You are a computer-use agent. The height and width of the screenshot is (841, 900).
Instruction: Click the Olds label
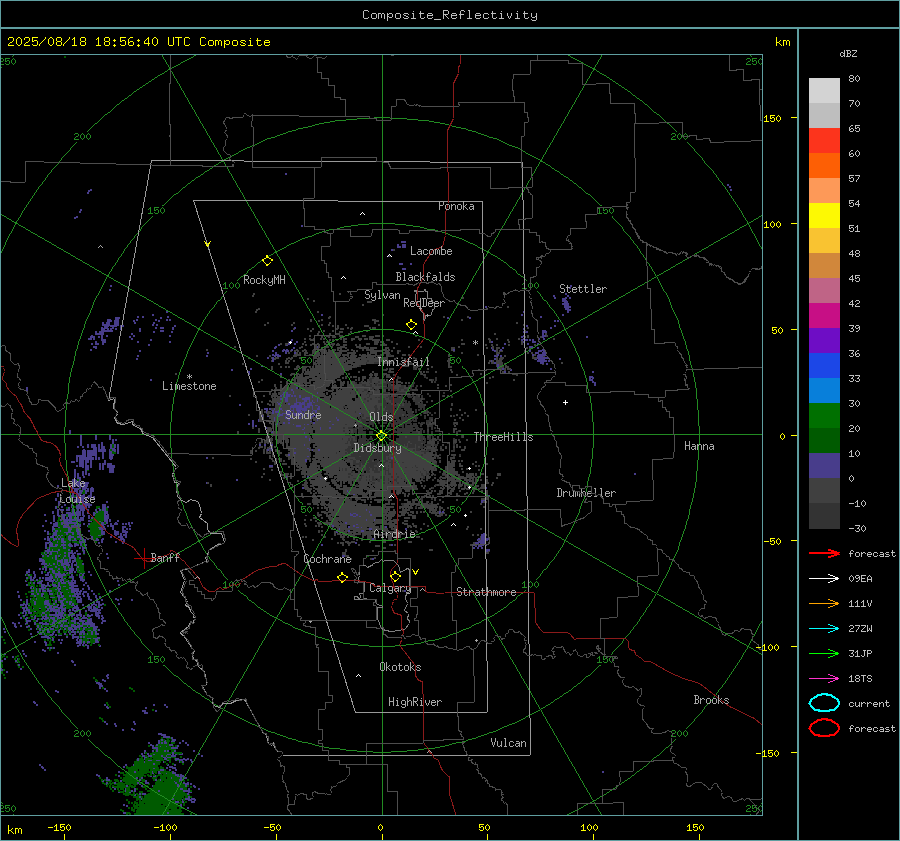click(x=381, y=417)
